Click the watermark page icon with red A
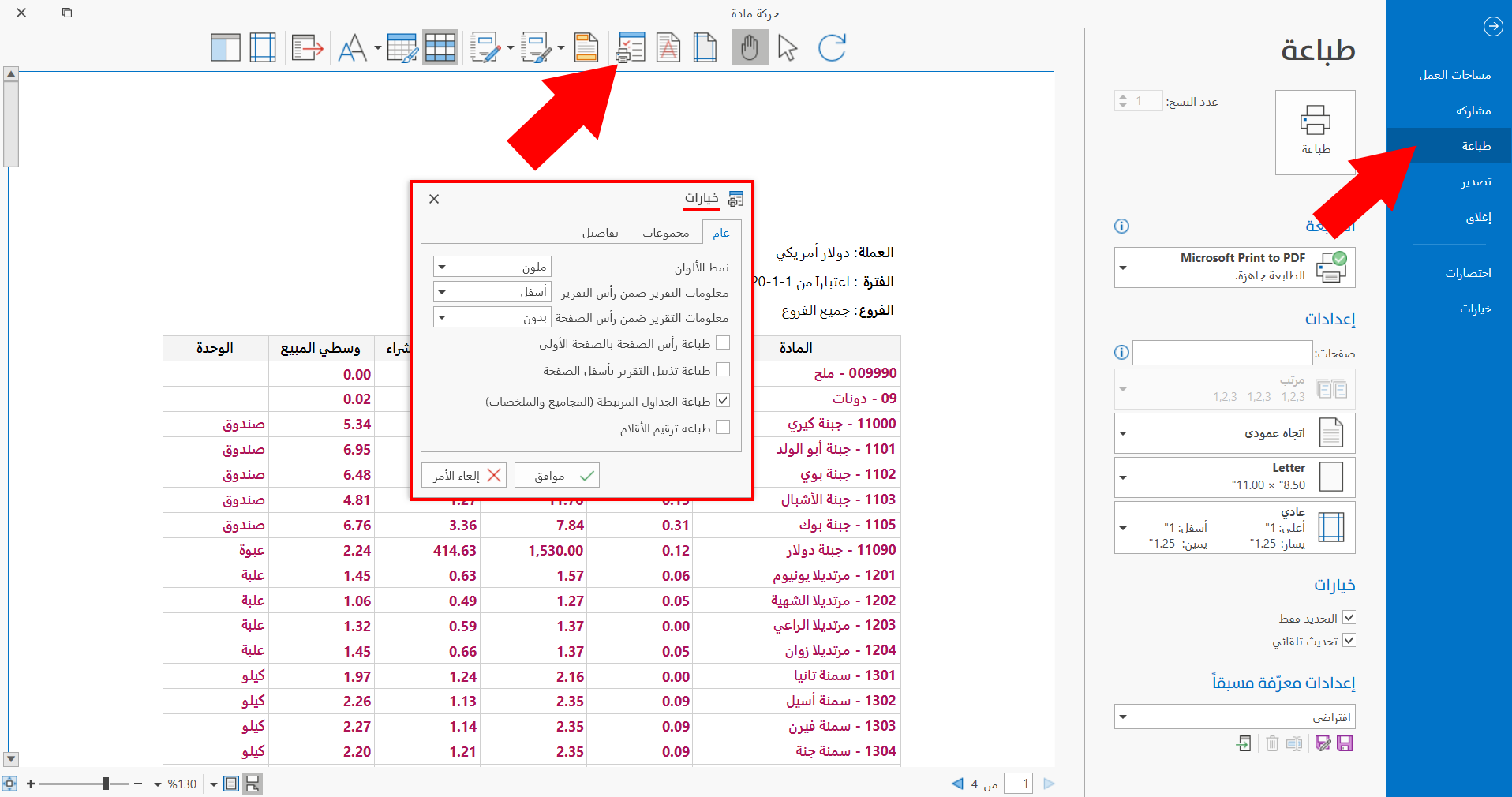The width and height of the screenshot is (1512, 797). point(668,47)
